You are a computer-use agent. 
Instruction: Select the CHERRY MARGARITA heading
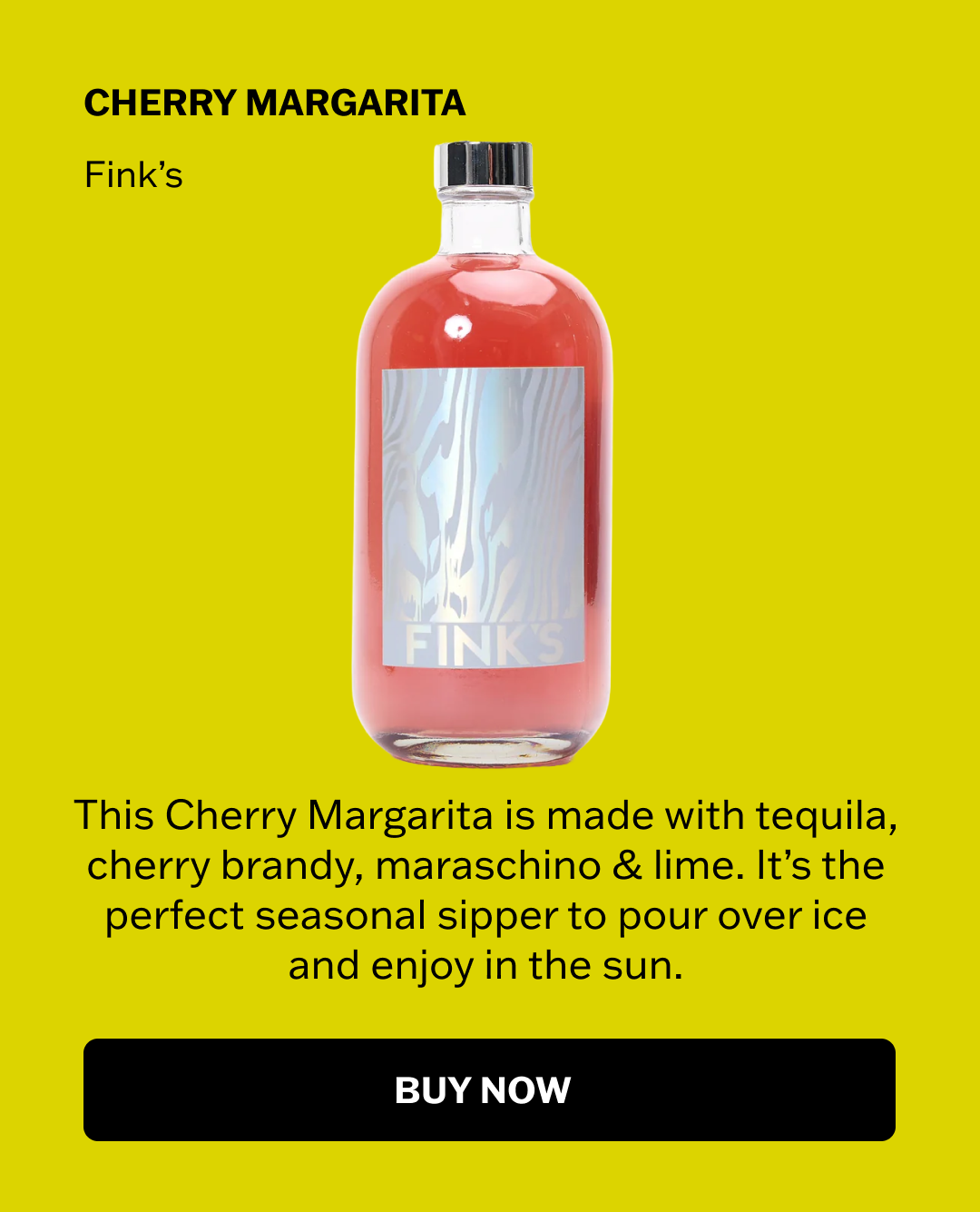click(x=274, y=103)
